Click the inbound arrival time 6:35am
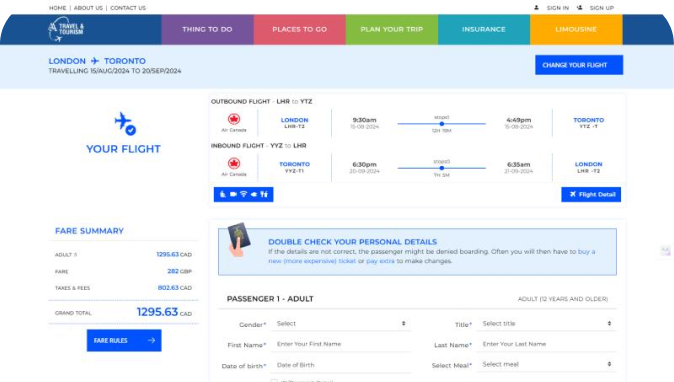This screenshot has width=674, height=382. (x=519, y=164)
